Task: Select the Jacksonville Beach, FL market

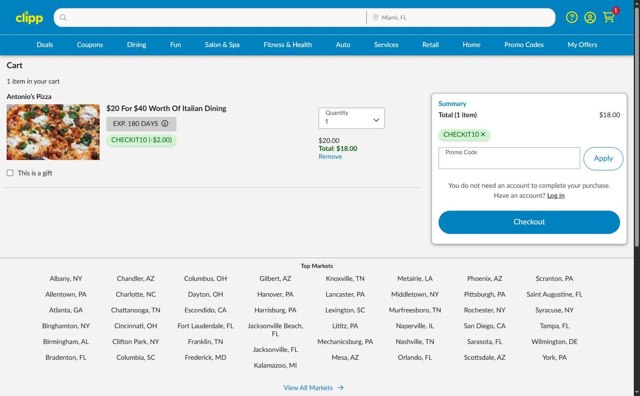Action: coord(275,330)
